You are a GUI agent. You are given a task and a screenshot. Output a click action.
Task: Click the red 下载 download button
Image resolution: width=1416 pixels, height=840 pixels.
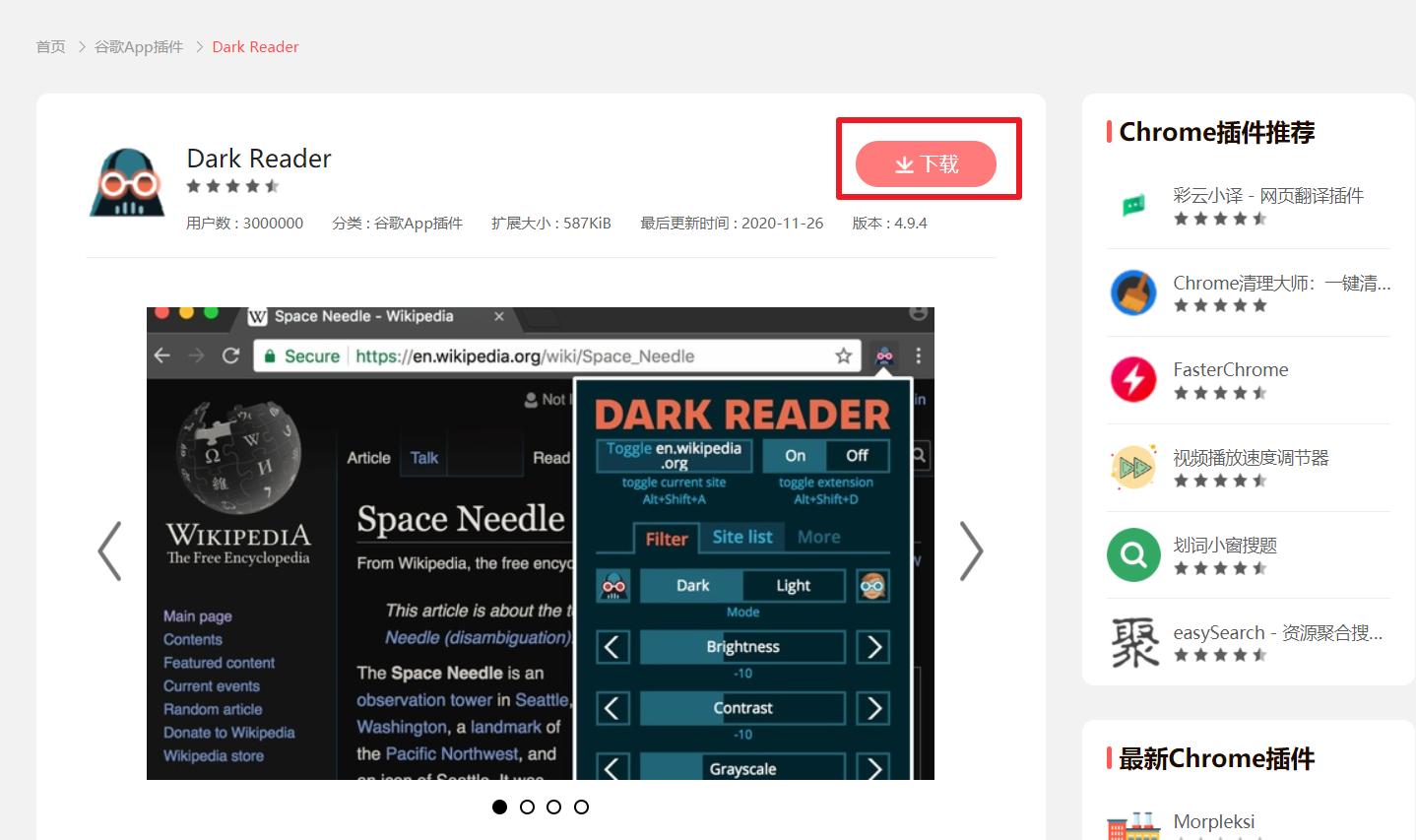pos(926,163)
